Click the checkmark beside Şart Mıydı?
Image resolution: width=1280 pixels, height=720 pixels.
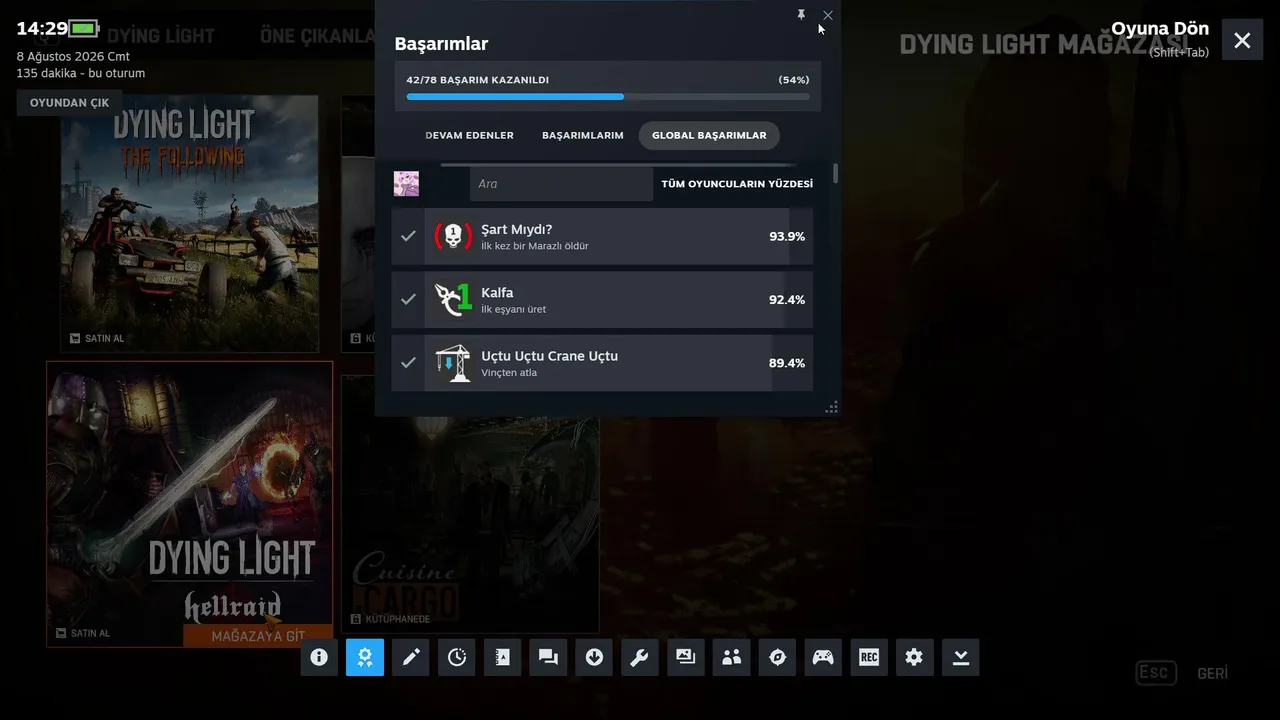point(408,236)
